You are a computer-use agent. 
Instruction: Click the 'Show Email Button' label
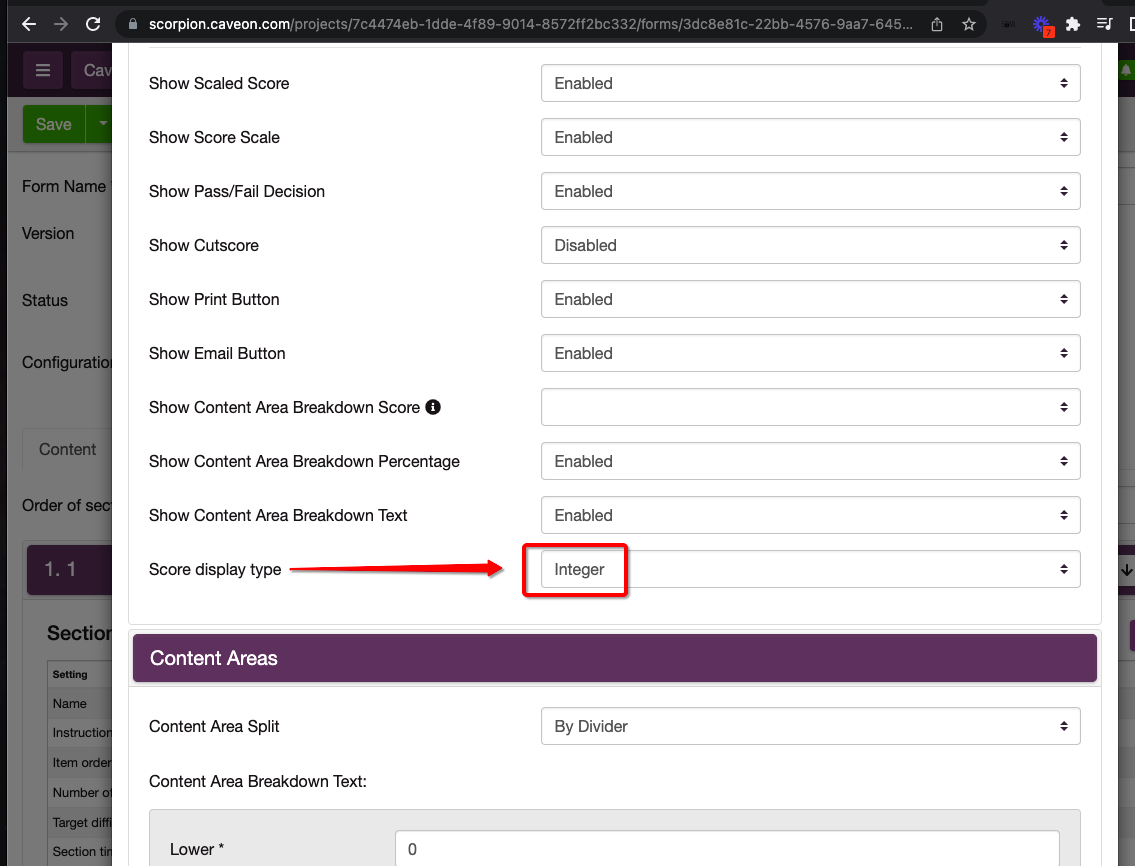217,353
